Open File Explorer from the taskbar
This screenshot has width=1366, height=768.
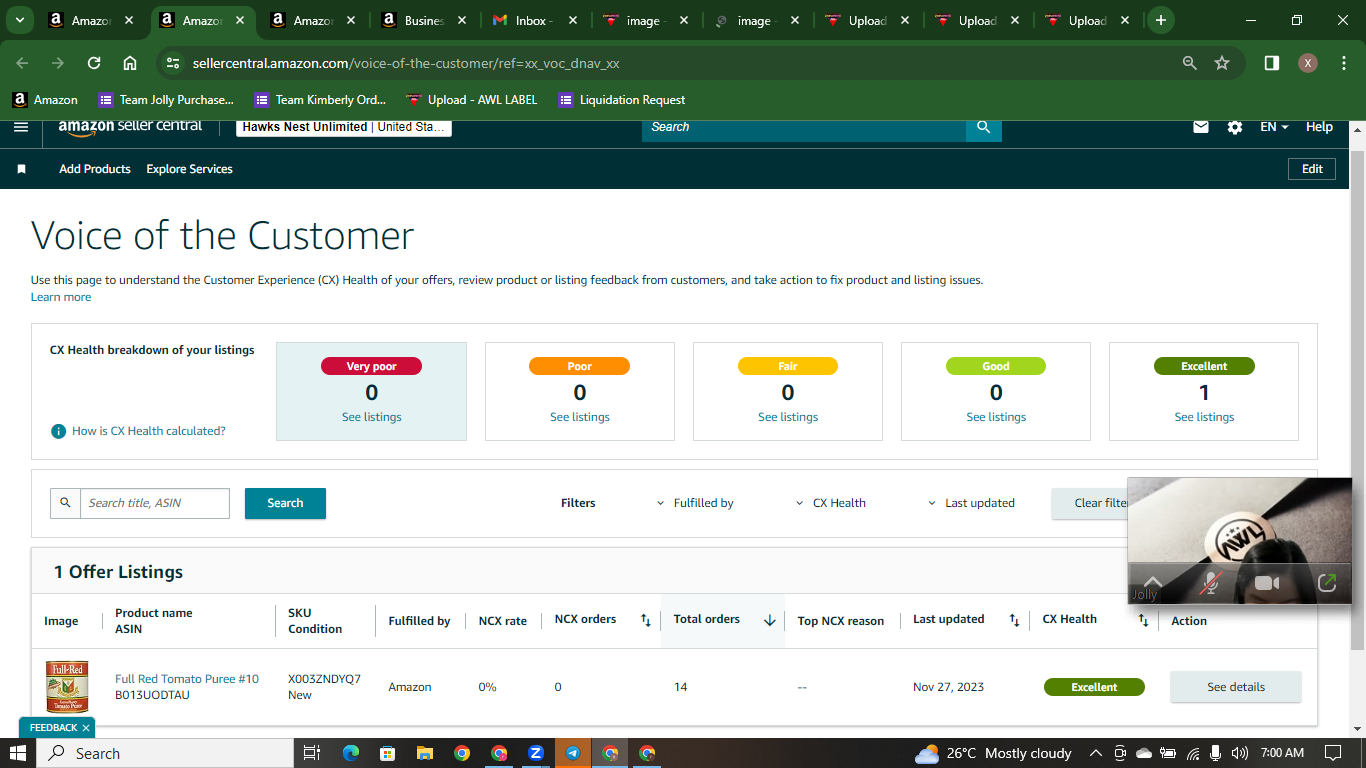(424, 753)
